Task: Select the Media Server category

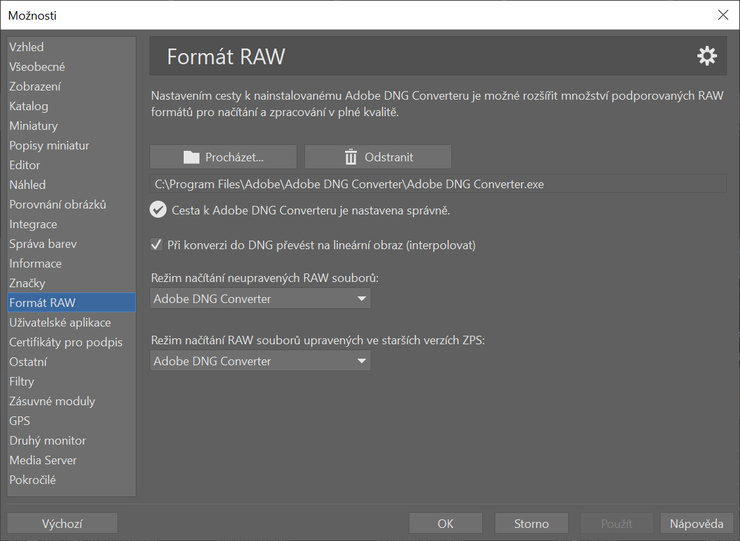Action: point(71,460)
